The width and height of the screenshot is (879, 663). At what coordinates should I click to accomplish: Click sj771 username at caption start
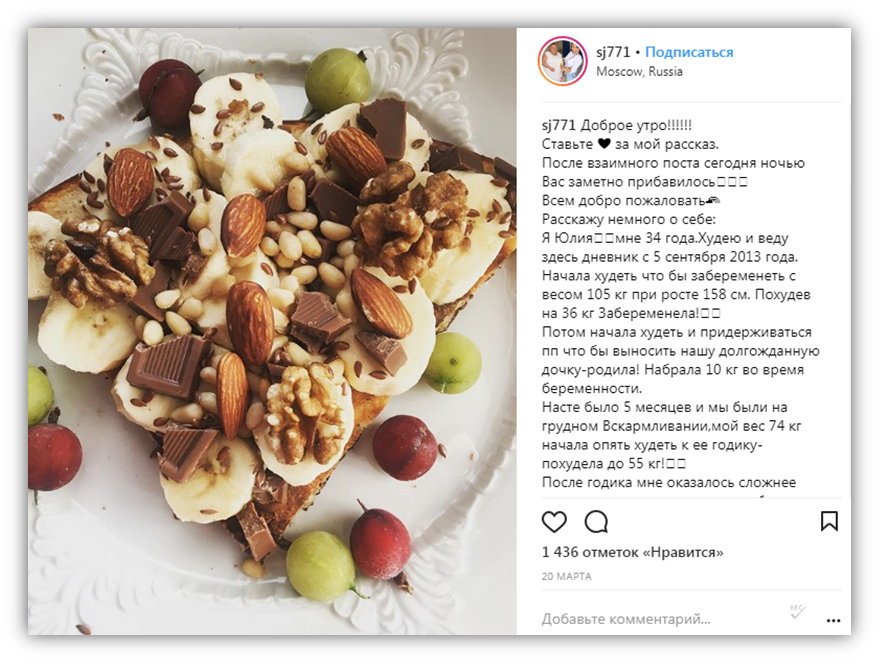(559, 126)
